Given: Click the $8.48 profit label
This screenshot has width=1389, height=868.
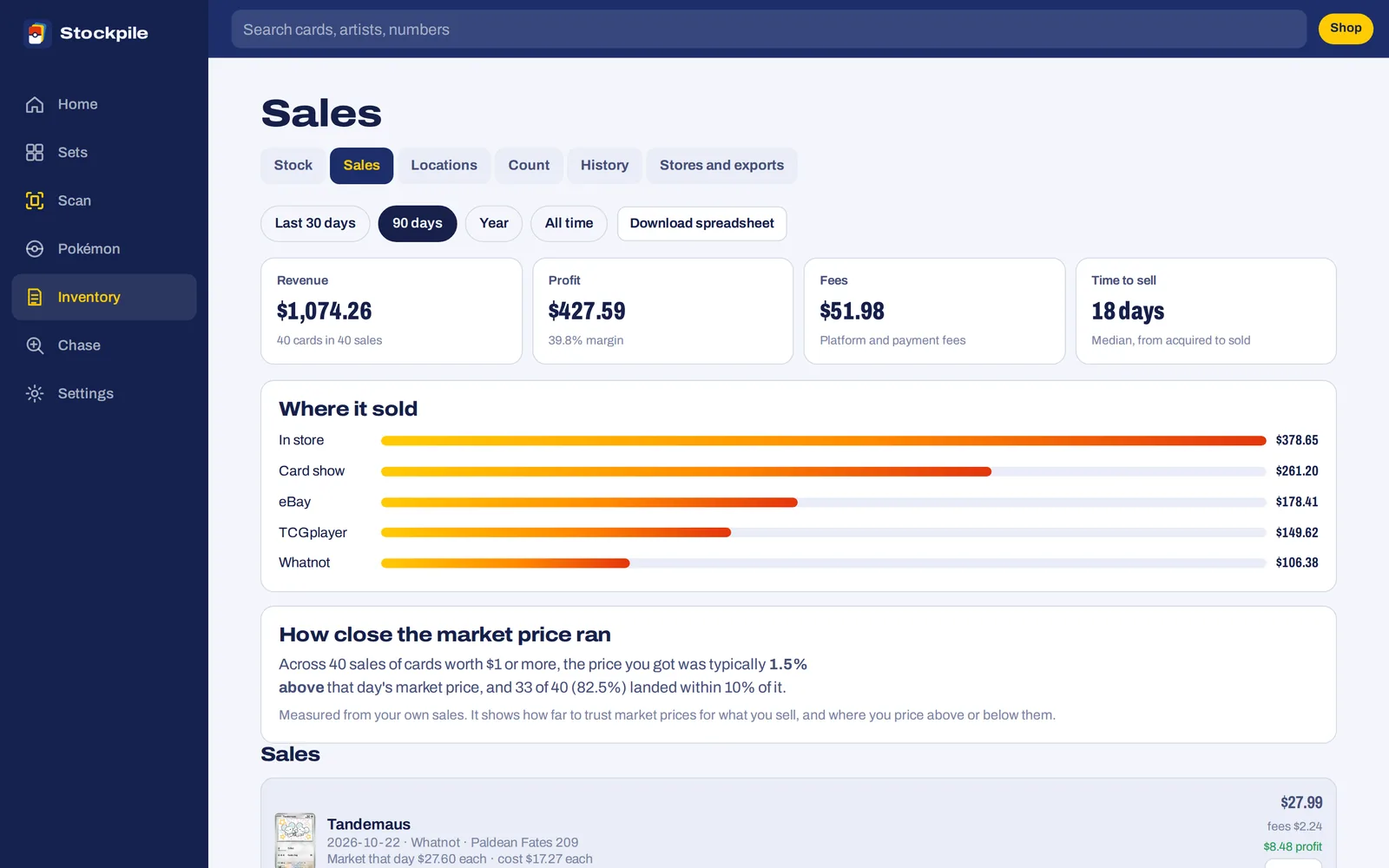Looking at the screenshot, I should (x=1293, y=847).
